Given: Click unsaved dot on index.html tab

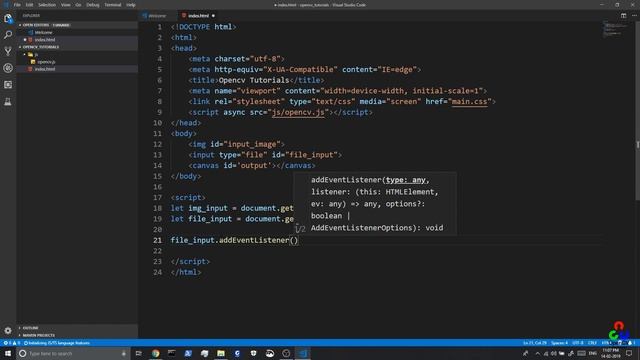Looking at the screenshot, I should point(213,16).
